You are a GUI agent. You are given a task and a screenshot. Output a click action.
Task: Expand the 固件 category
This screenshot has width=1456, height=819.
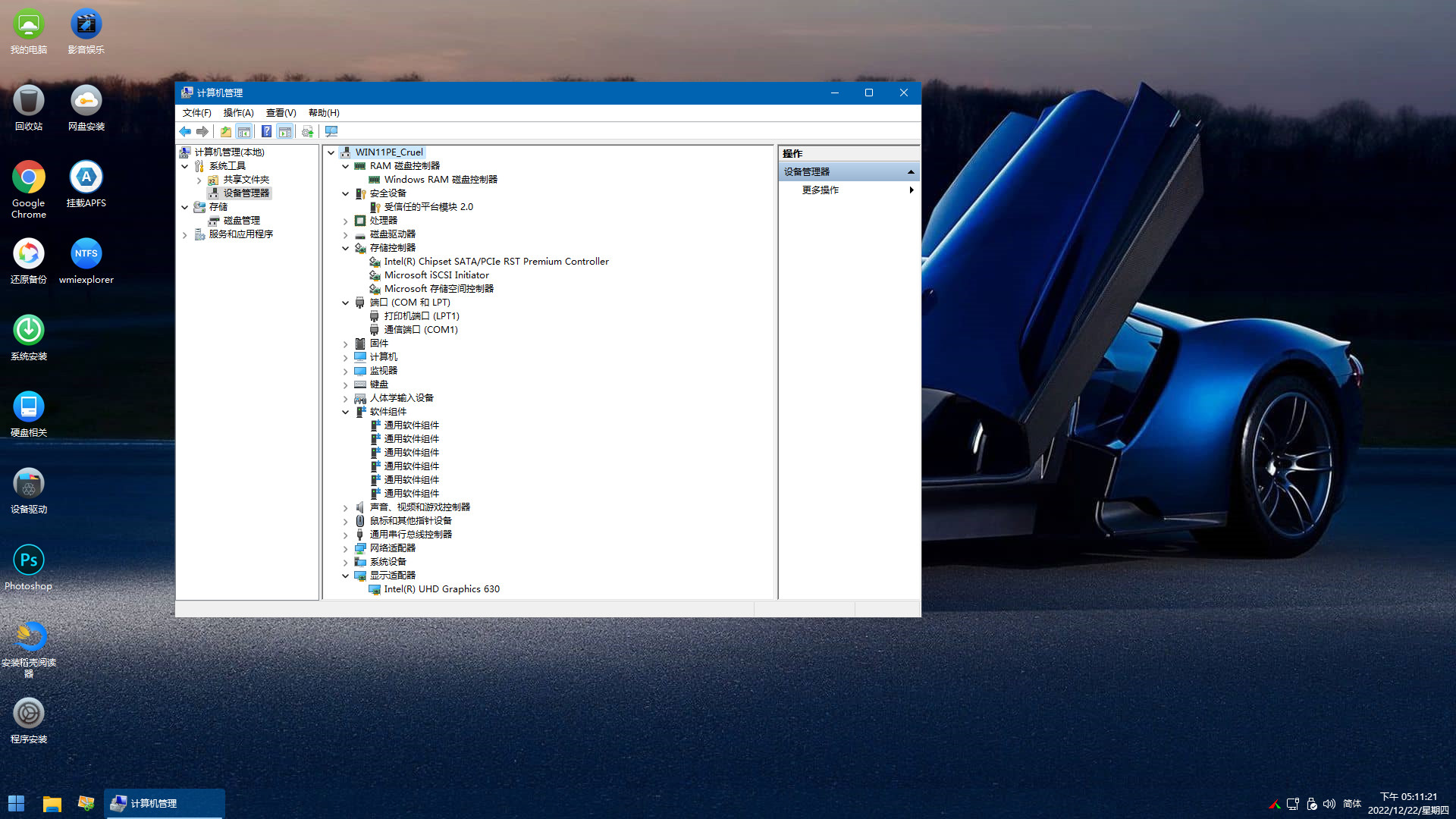[x=346, y=344]
